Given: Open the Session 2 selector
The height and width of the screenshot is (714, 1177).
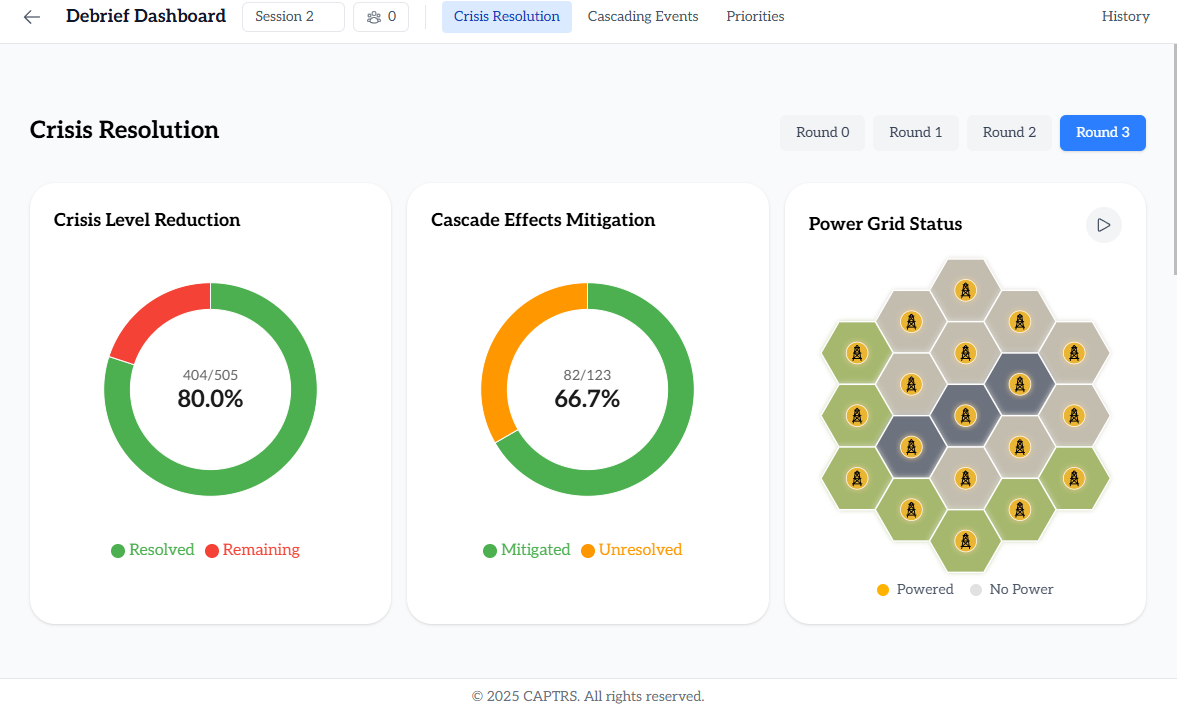Looking at the screenshot, I should (x=293, y=17).
